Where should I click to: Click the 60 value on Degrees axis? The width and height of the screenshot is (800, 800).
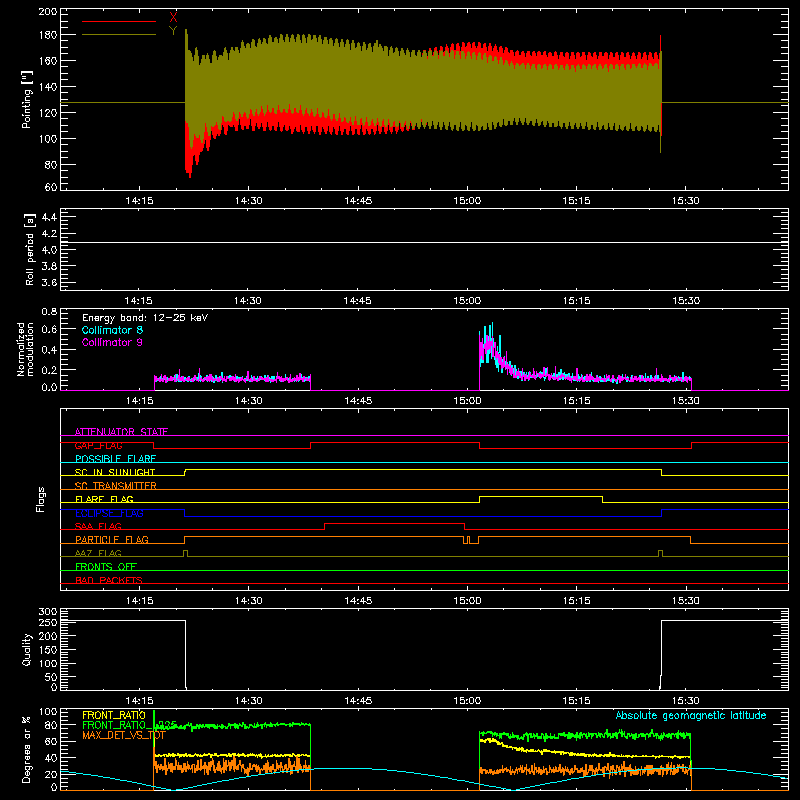click(51, 741)
